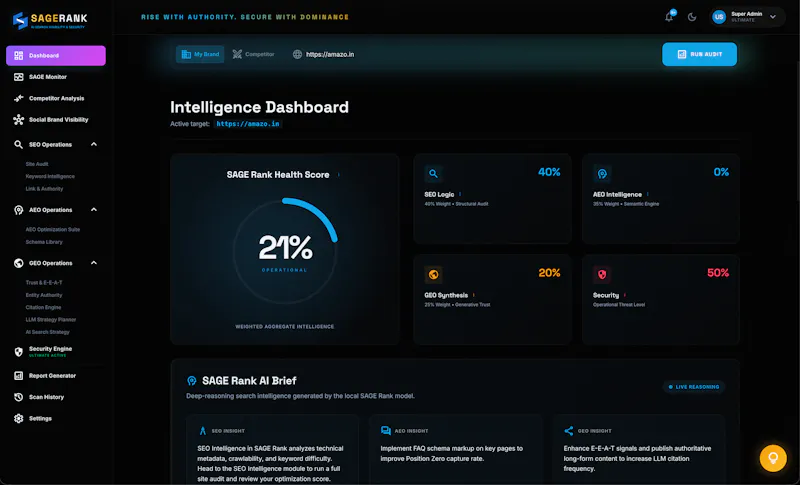Select the My Brand tab

pyautogui.click(x=200, y=54)
